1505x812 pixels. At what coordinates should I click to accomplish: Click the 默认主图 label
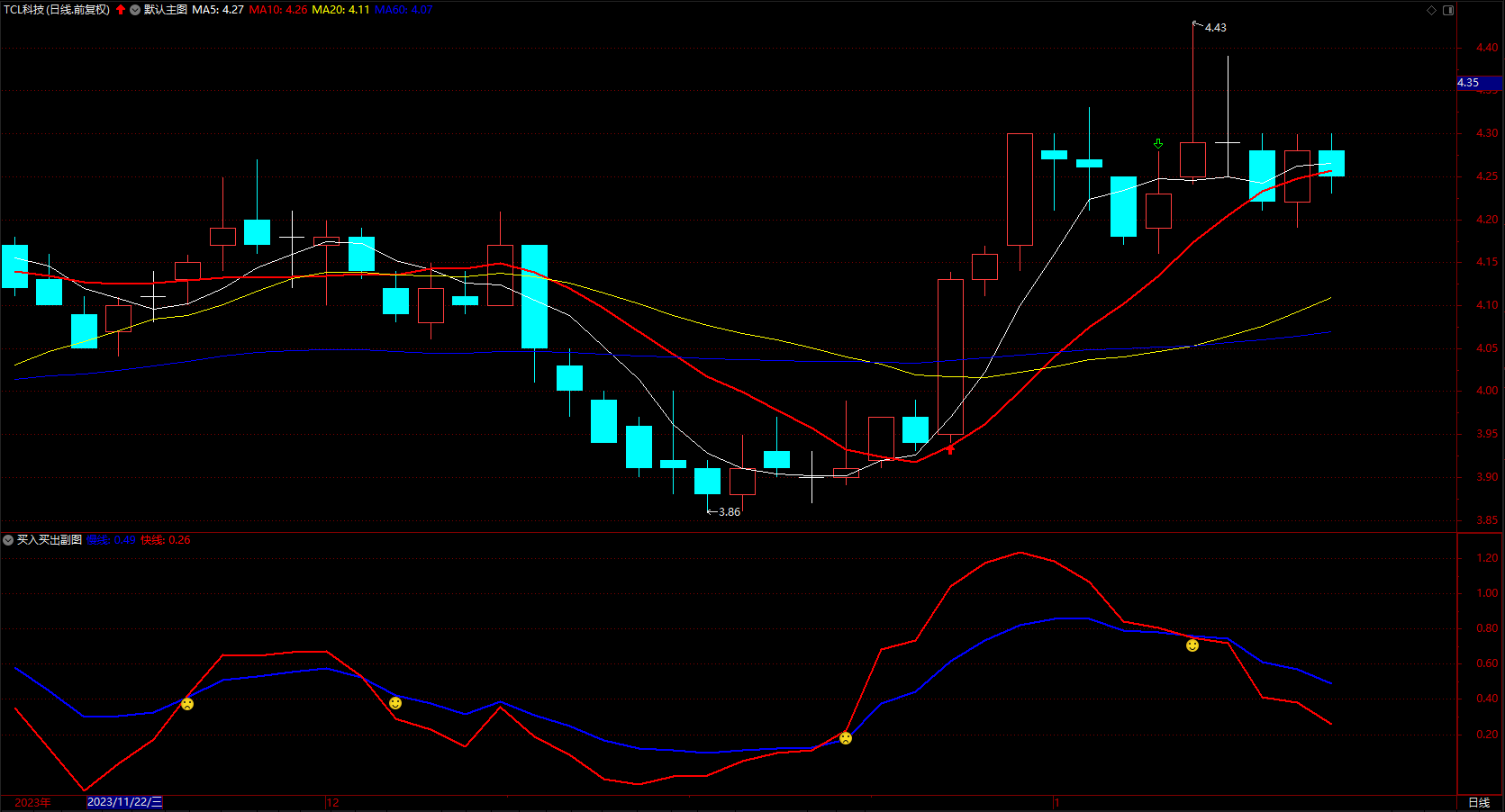pos(166,10)
